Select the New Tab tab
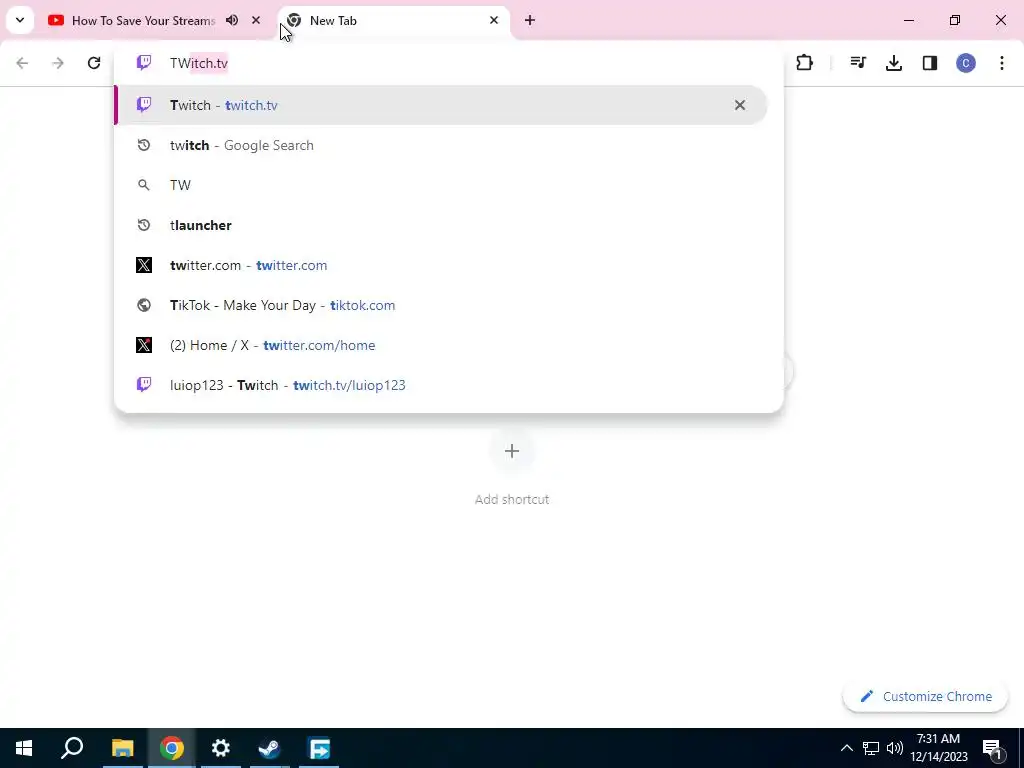Viewport: 1024px width, 768px height. (x=394, y=21)
